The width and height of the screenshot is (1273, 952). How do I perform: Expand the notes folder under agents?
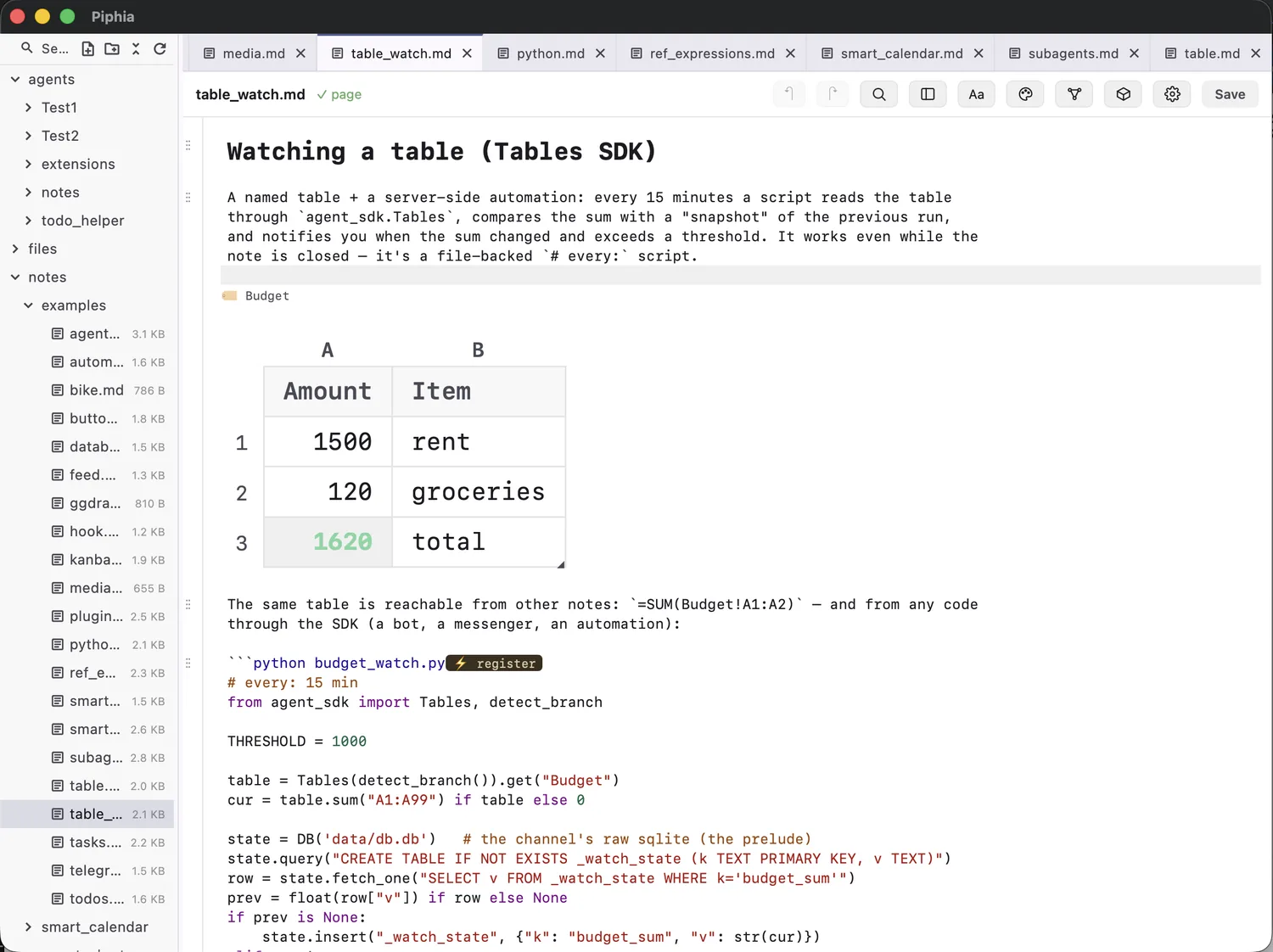tap(28, 193)
